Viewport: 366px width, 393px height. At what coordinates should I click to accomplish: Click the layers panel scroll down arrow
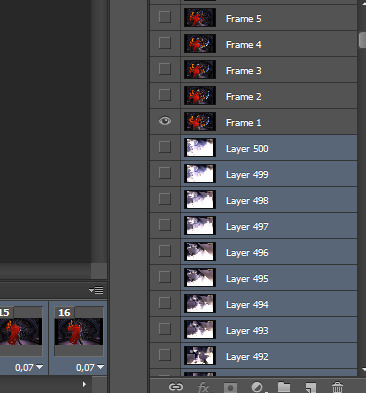tap(363, 369)
